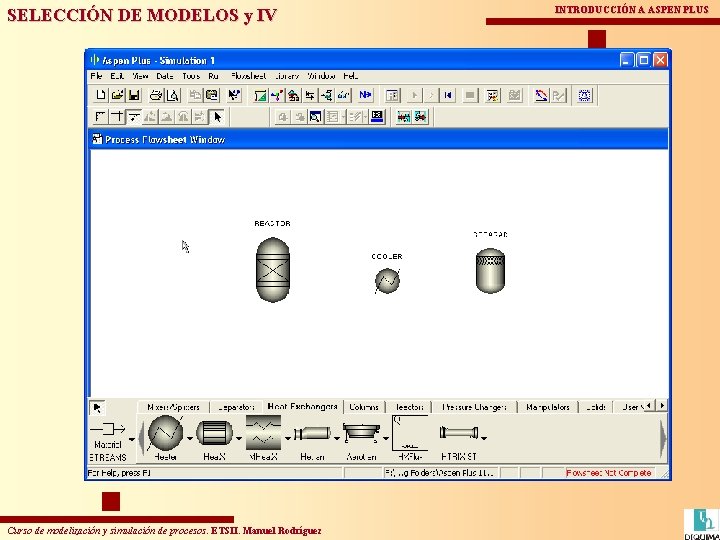Open the File menu
Image resolution: width=720 pixels, height=540 pixels.
pos(96,76)
